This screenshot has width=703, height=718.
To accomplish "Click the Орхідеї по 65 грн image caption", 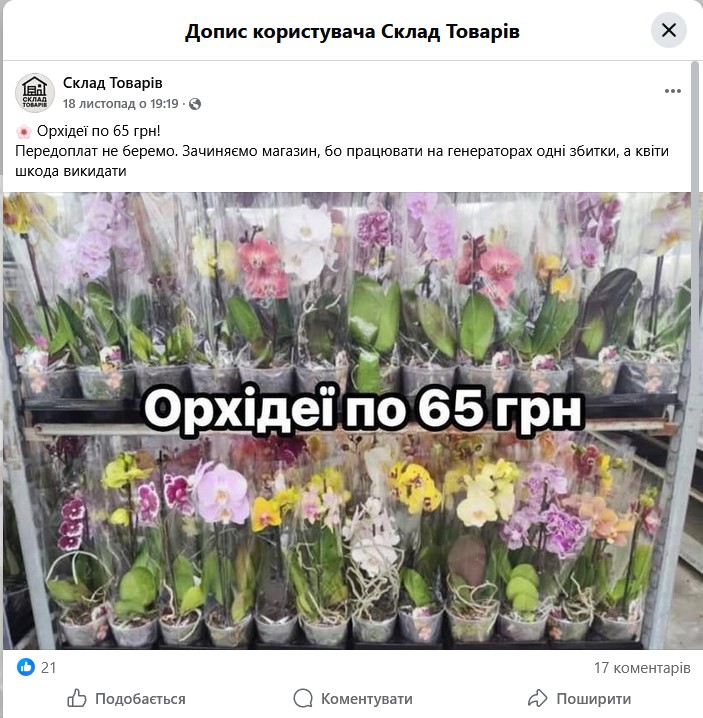I will pyautogui.click(x=363, y=409).
